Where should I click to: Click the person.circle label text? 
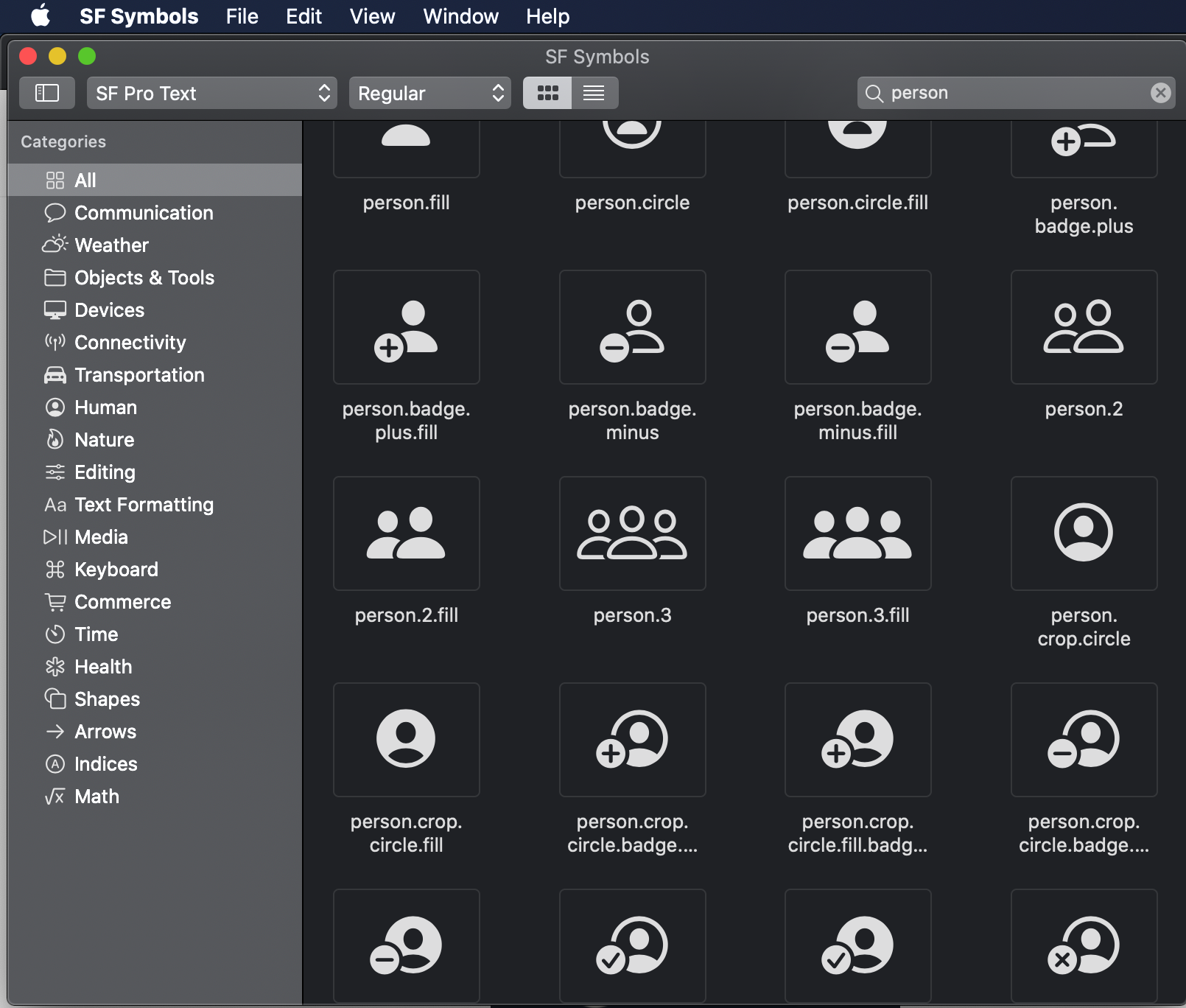coord(633,203)
